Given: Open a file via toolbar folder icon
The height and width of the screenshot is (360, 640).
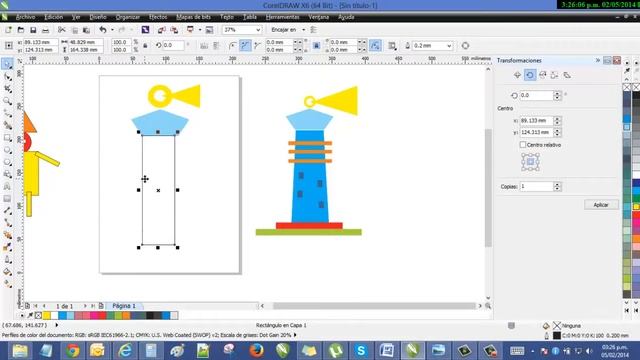Looking at the screenshot, I should [20, 30].
